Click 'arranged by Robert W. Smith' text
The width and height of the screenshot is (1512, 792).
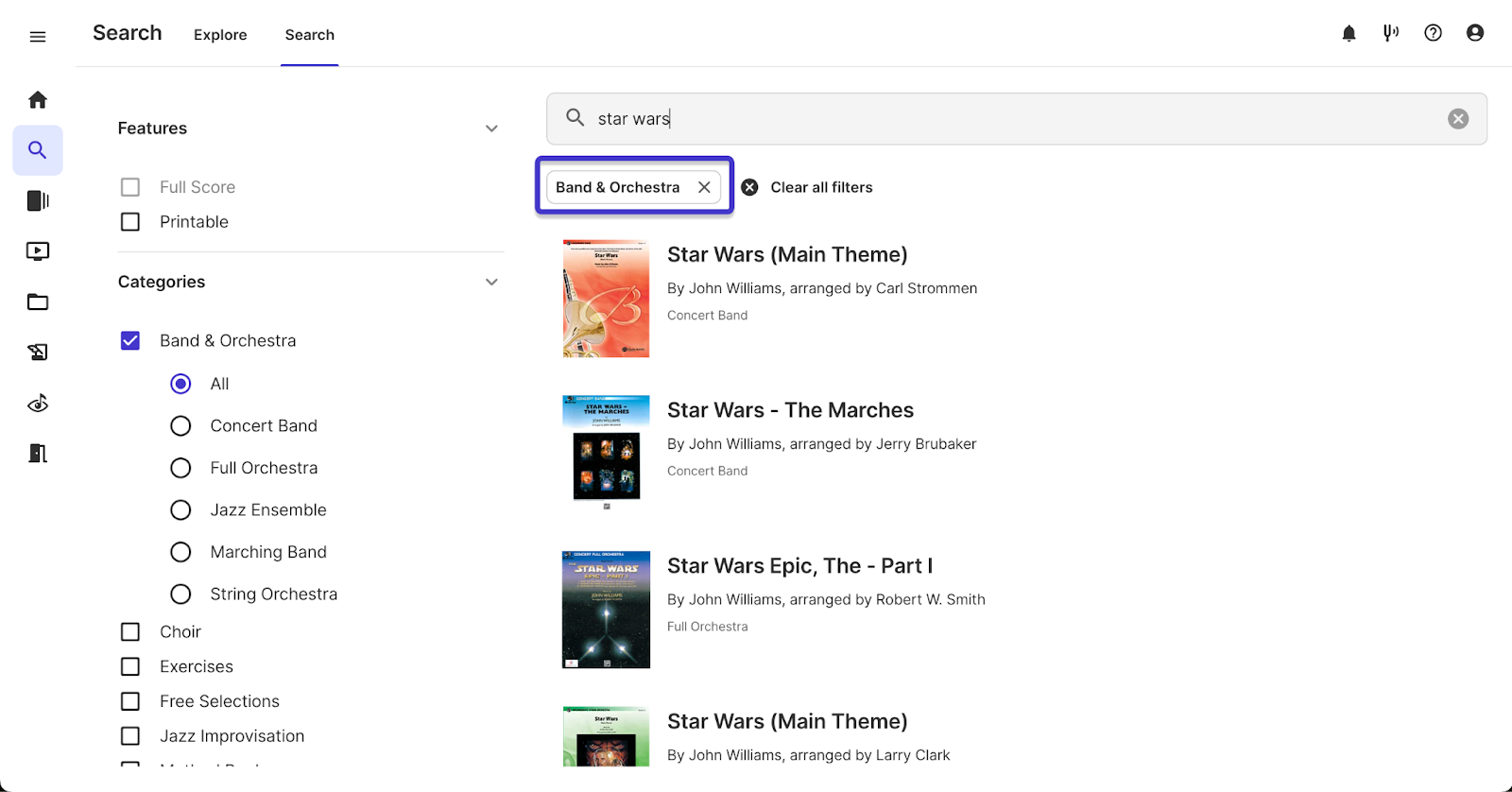[x=886, y=600]
